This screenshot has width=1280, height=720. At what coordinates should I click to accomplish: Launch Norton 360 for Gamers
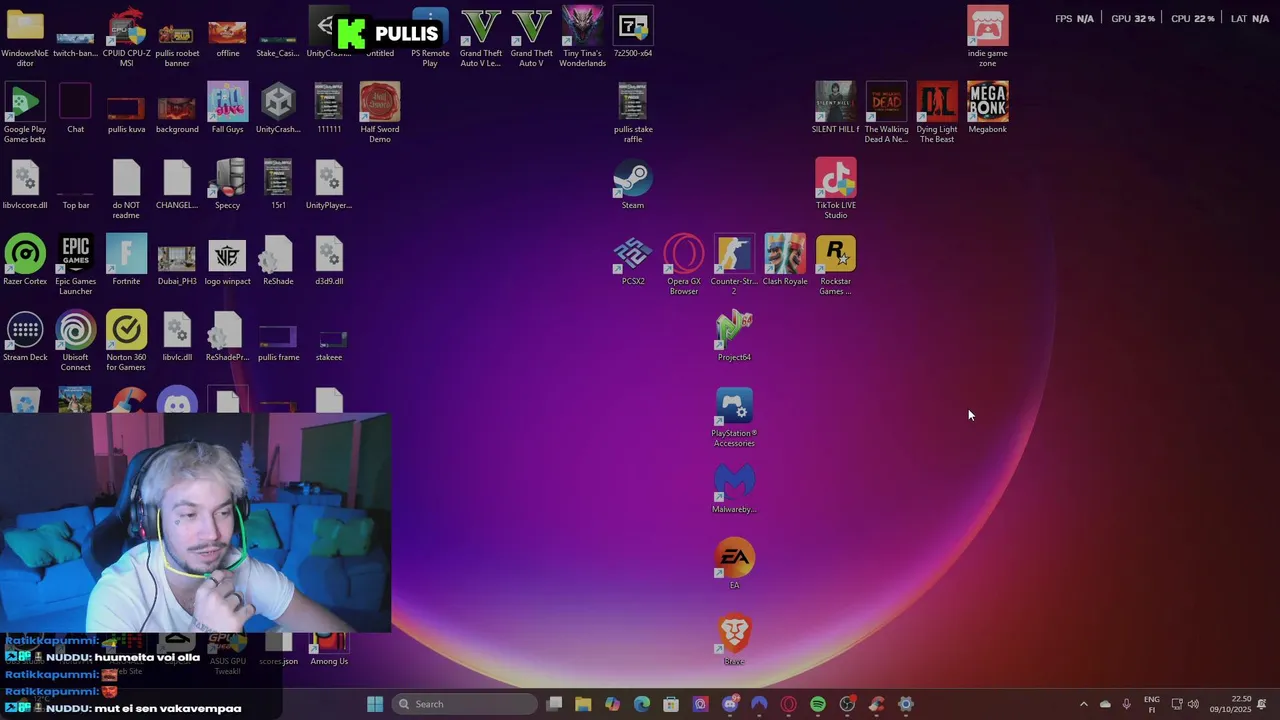click(x=126, y=340)
